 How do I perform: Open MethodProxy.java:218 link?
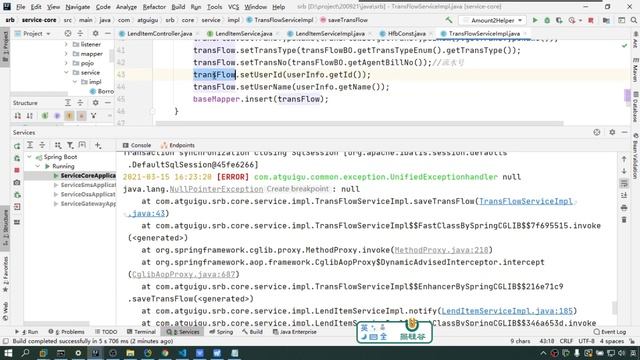(x=441, y=250)
